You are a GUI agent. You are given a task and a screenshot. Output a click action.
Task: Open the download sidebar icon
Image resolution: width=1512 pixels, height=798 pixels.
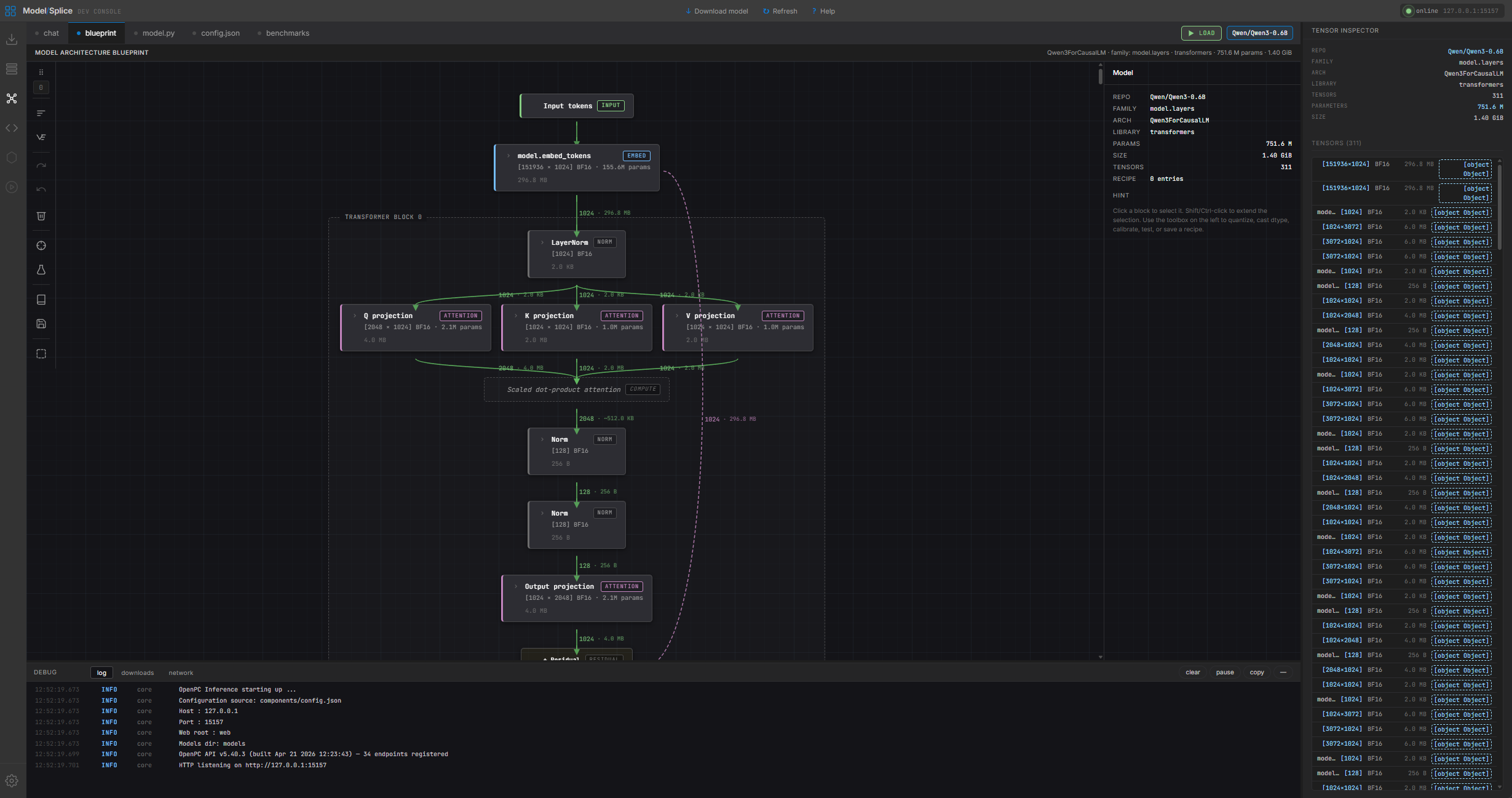12,39
